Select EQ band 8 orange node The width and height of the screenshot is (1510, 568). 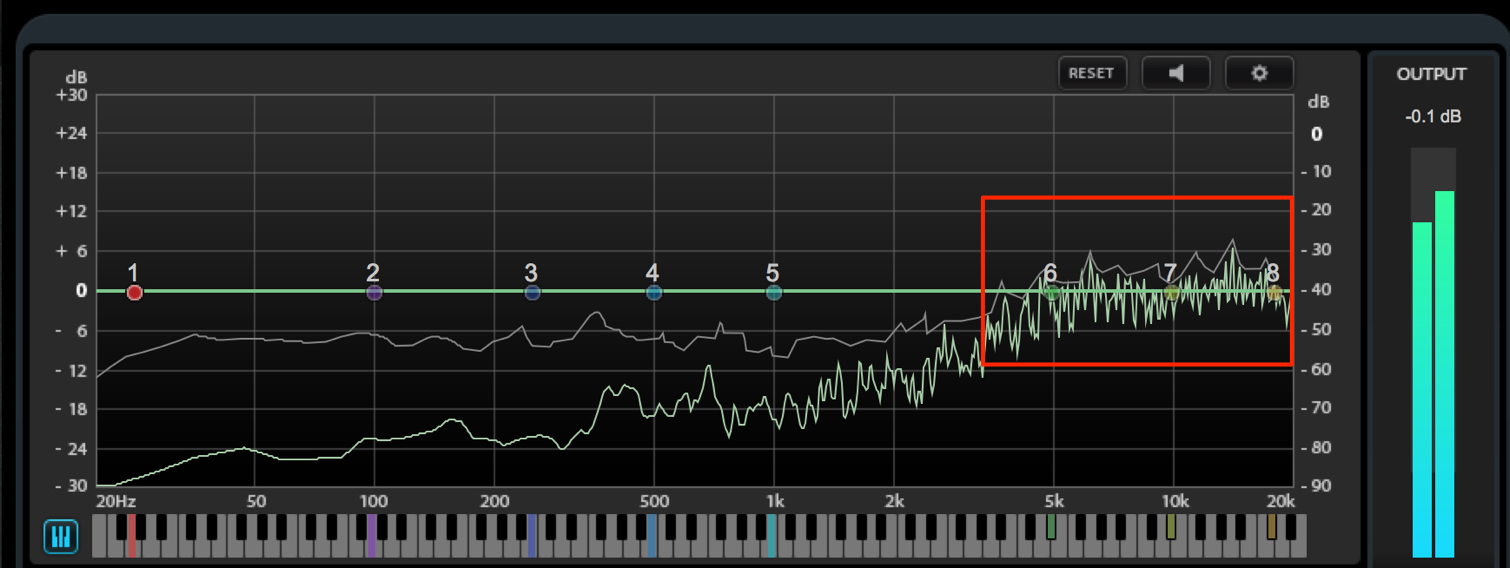click(x=1274, y=292)
